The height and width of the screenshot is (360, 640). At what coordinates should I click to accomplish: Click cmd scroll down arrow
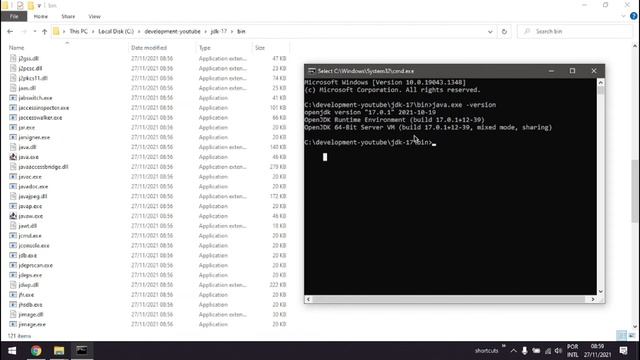point(600,291)
